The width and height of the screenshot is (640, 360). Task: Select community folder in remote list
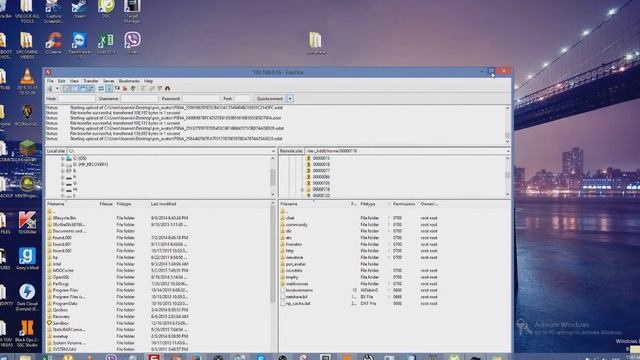[296, 224]
